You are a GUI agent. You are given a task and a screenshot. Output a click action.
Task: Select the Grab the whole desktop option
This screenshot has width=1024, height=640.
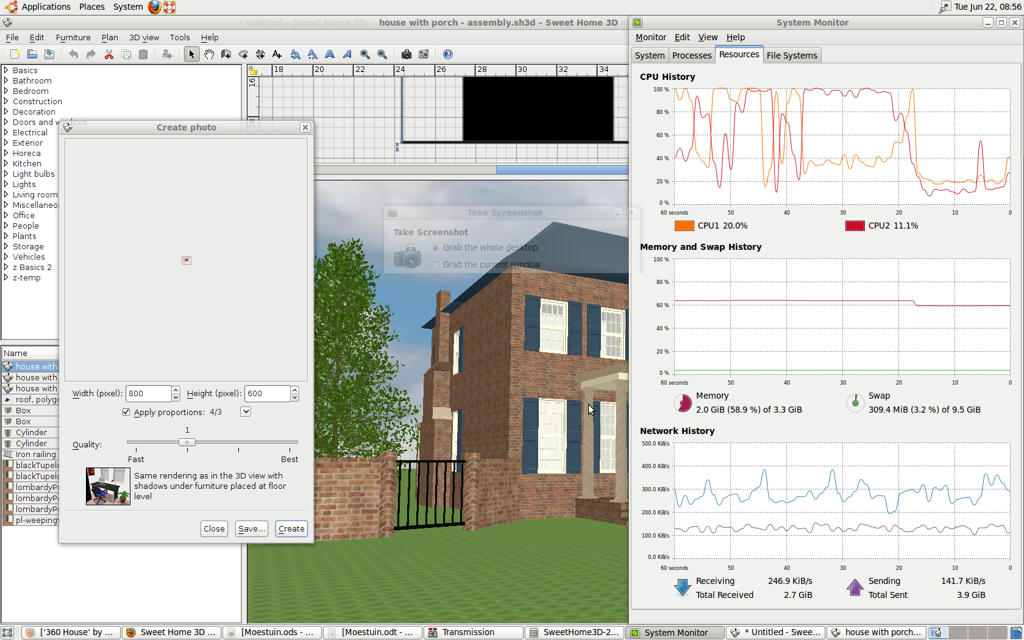436,248
